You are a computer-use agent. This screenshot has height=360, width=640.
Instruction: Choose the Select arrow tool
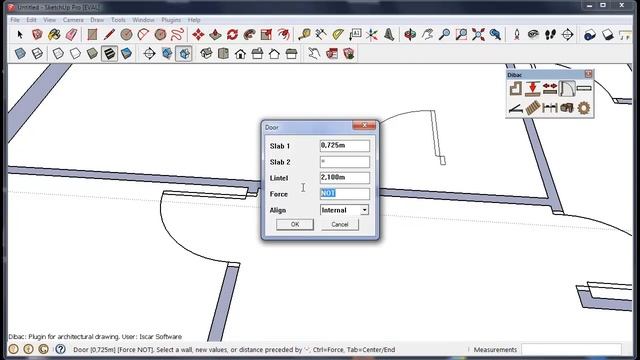(x=20, y=35)
